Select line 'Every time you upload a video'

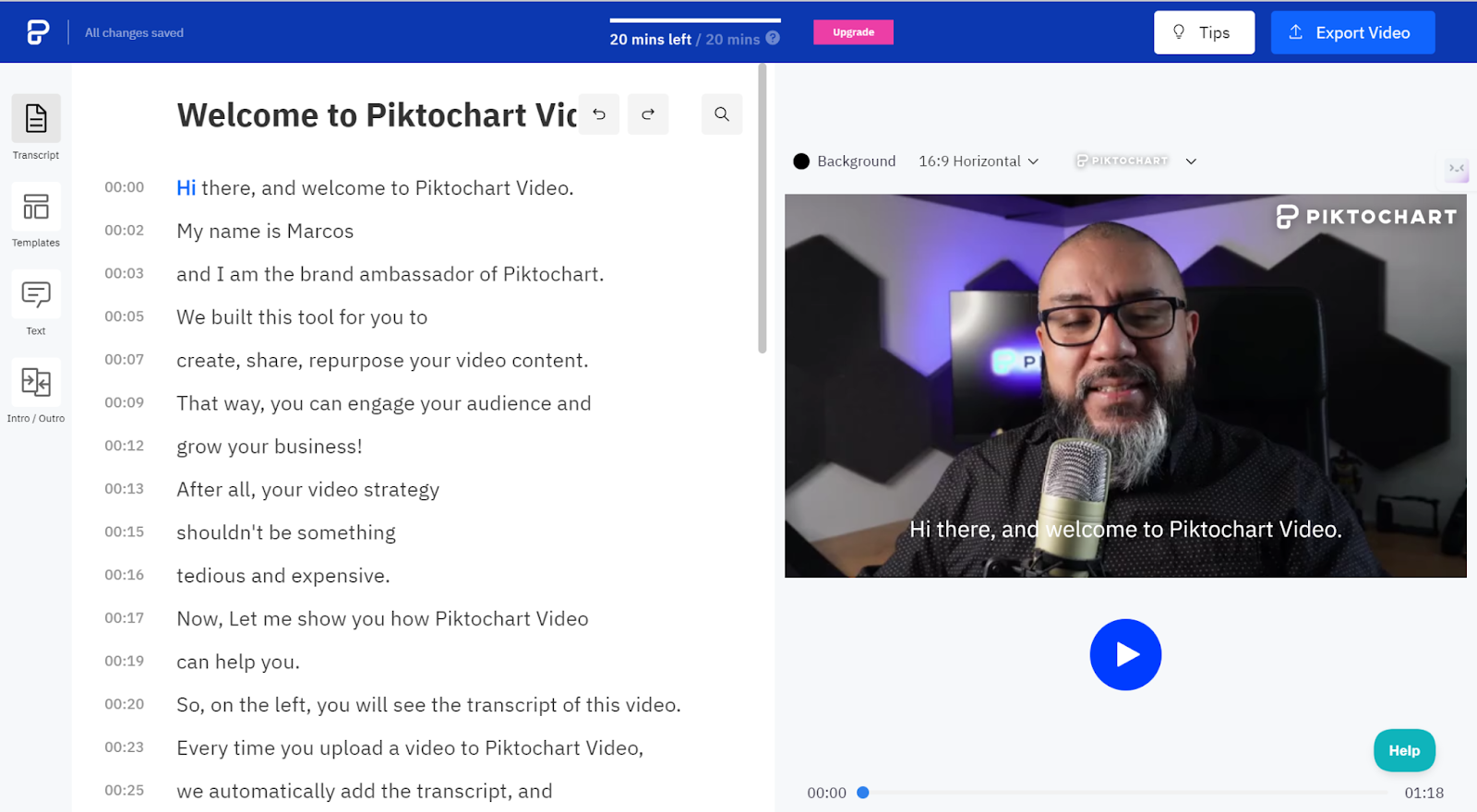pyautogui.click(x=410, y=748)
